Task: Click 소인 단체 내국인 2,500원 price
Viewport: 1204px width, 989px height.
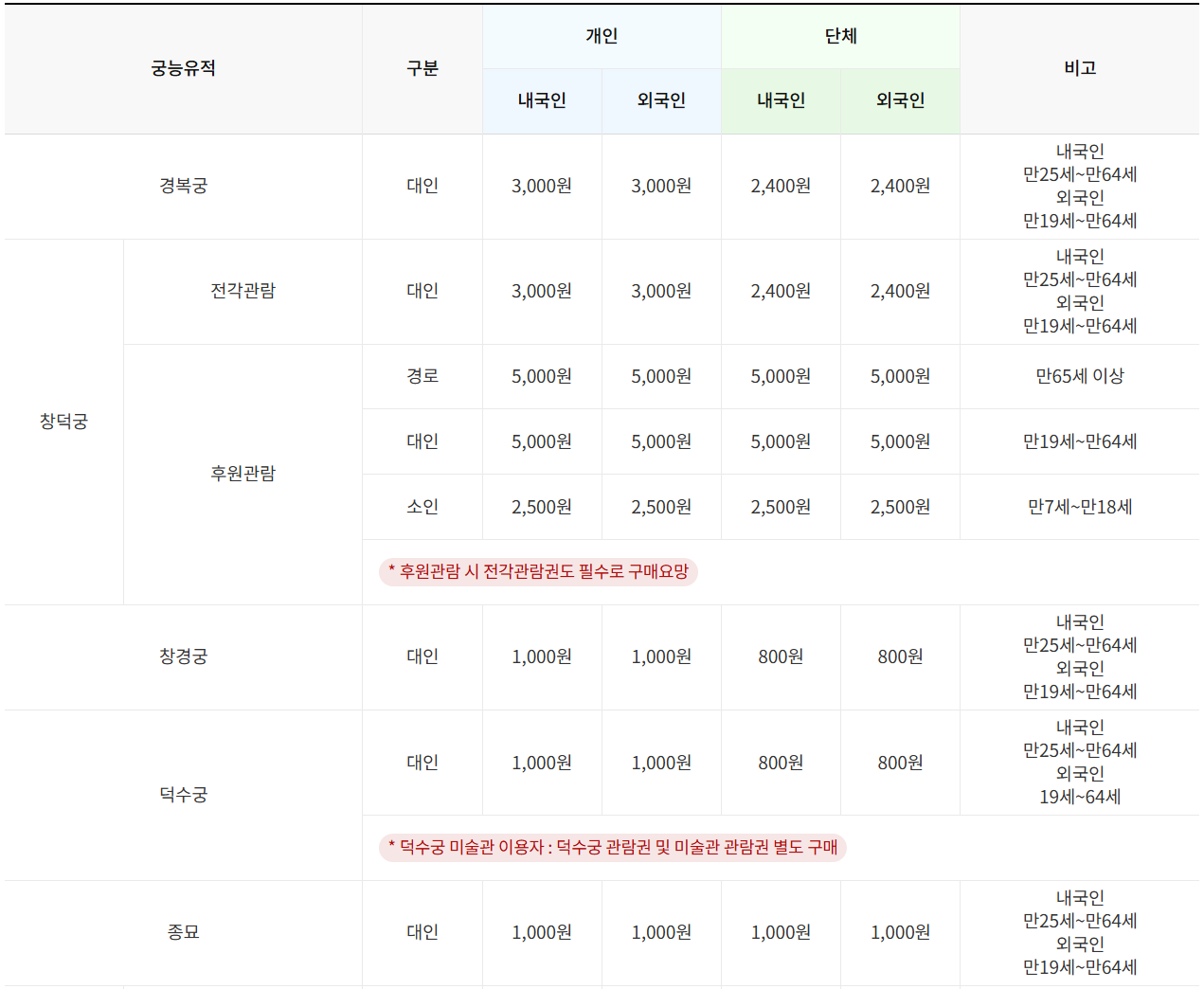Action: click(781, 507)
